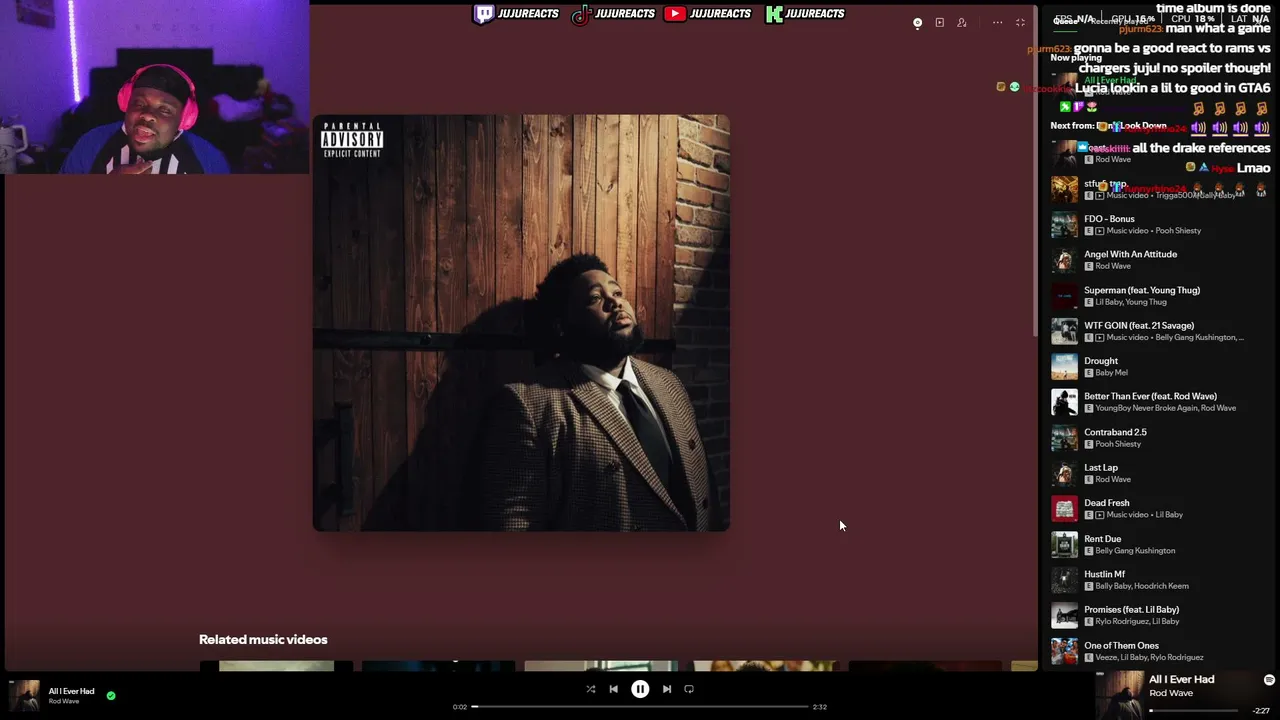Play 'Contraband 2.5' from the queue

pyautogui.click(x=1160, y=438)
